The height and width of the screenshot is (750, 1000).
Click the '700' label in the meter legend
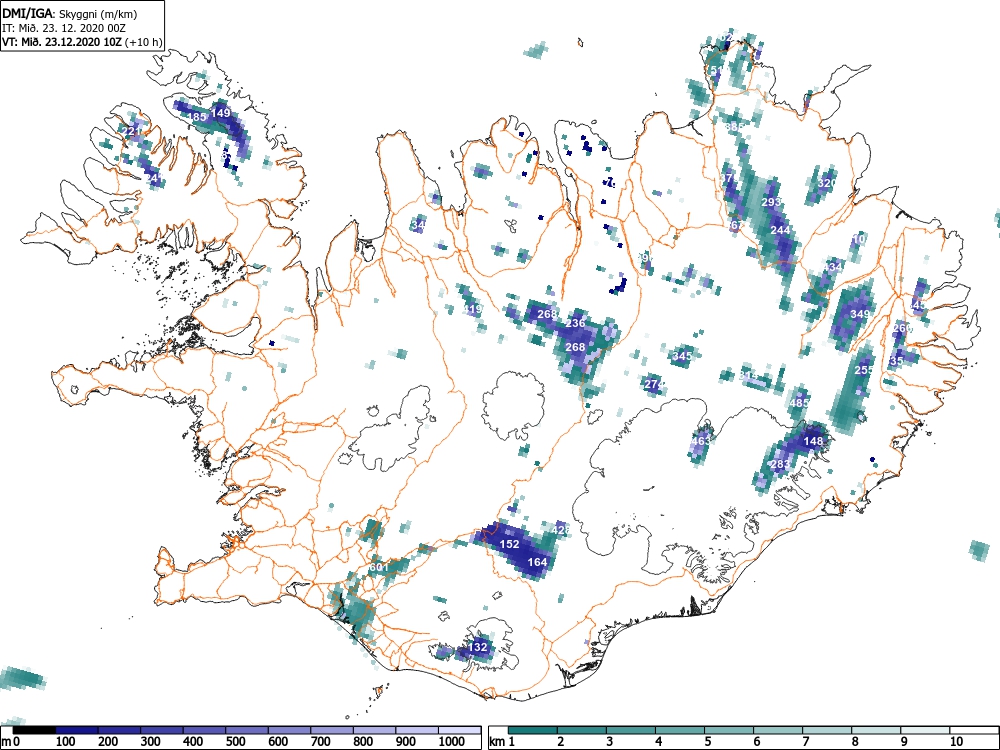point(321,742)
